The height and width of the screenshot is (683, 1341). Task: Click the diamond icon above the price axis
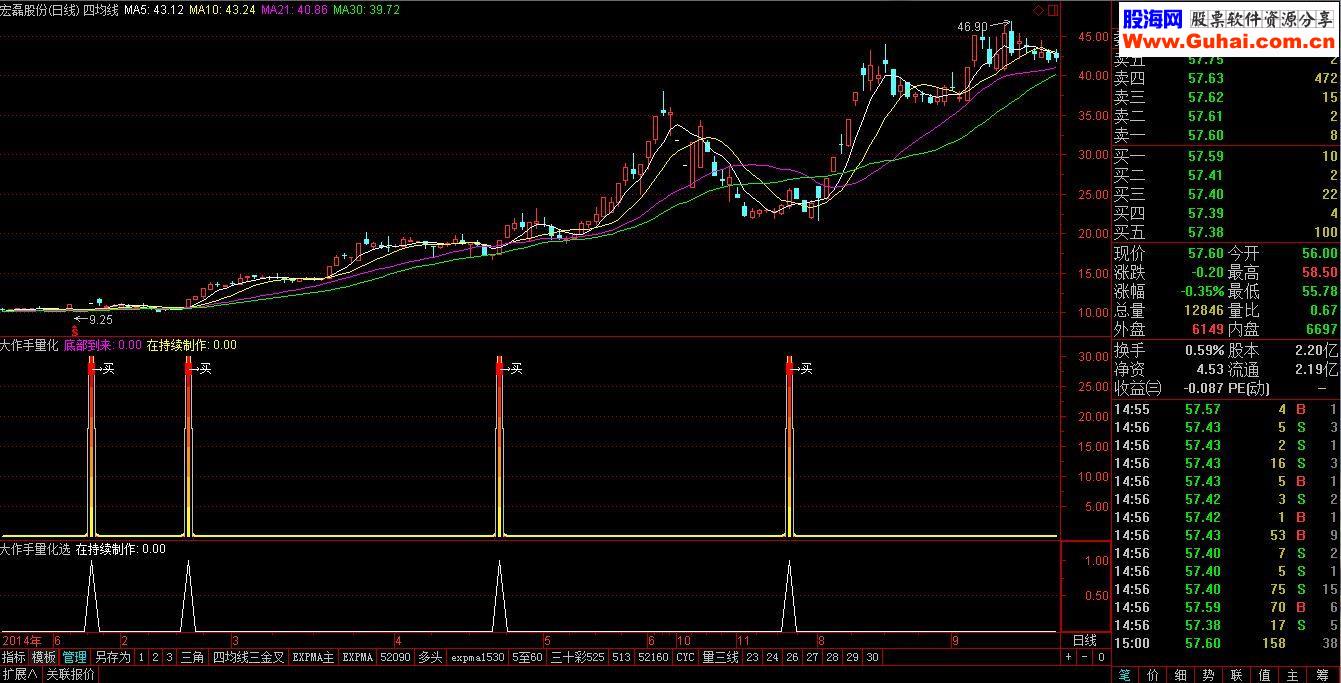pos(1039,10)
